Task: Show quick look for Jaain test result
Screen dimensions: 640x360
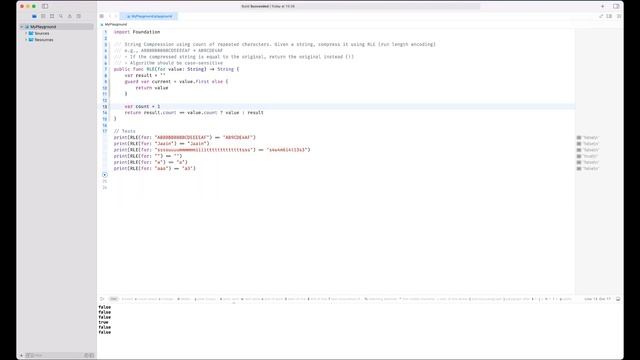Action: (x=579, y=144)
